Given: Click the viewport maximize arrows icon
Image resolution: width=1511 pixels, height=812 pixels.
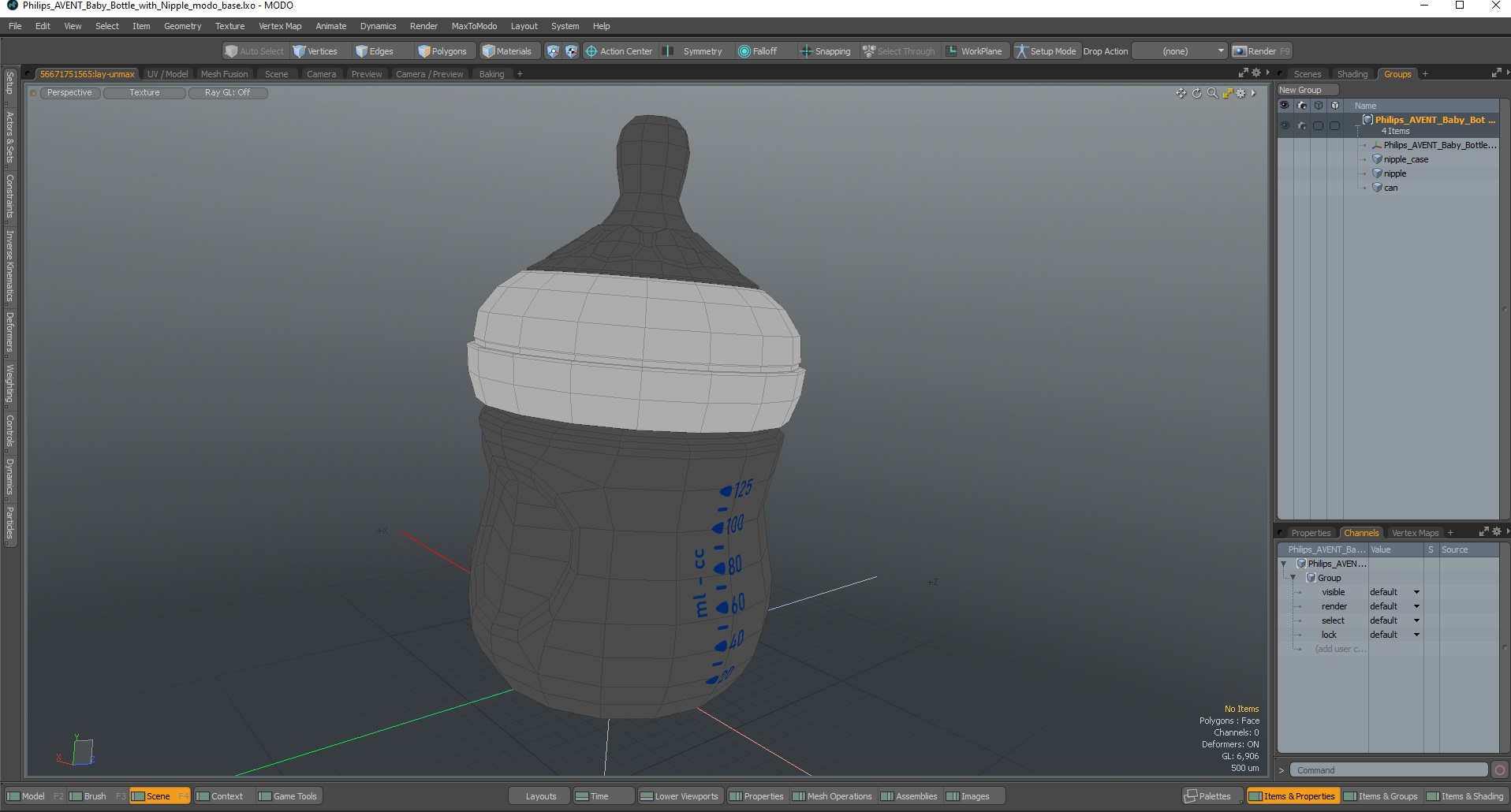Looking at the screenshot, I should [x=1227, y=93].
